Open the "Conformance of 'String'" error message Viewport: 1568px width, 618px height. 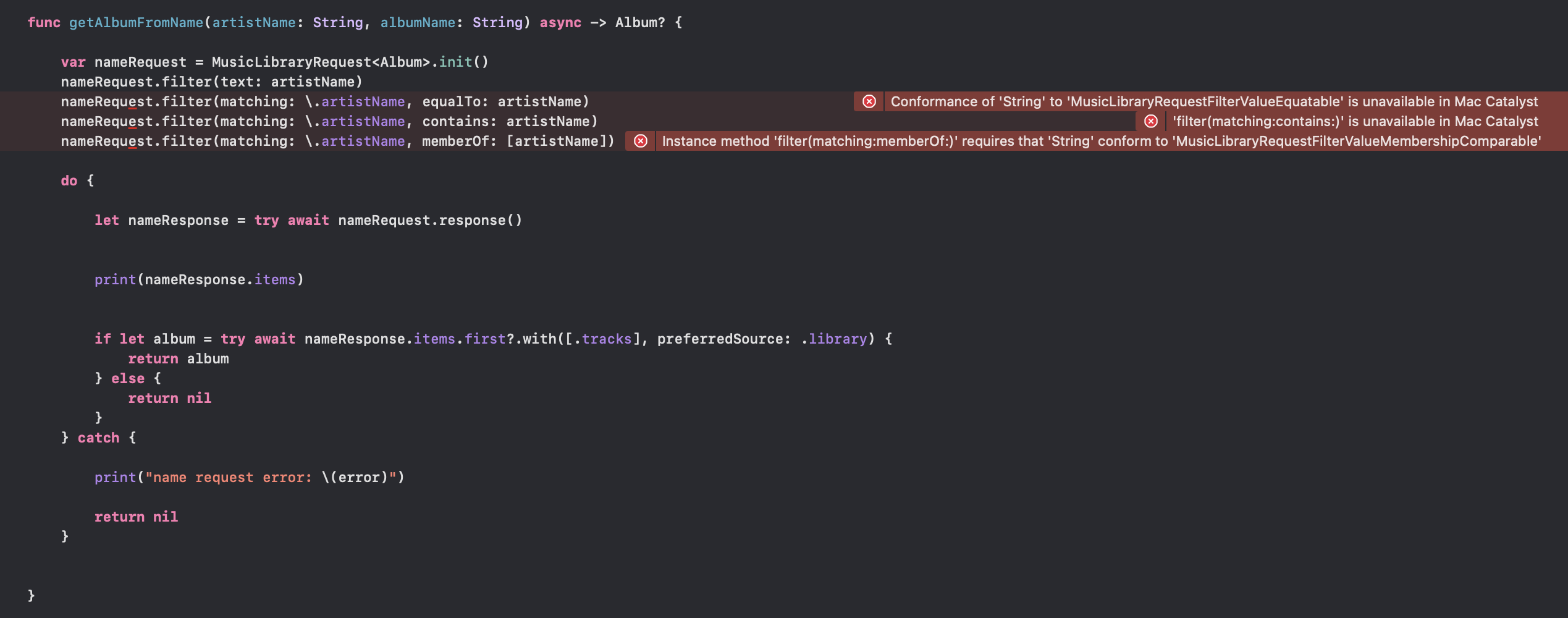tap(1213, 101)
